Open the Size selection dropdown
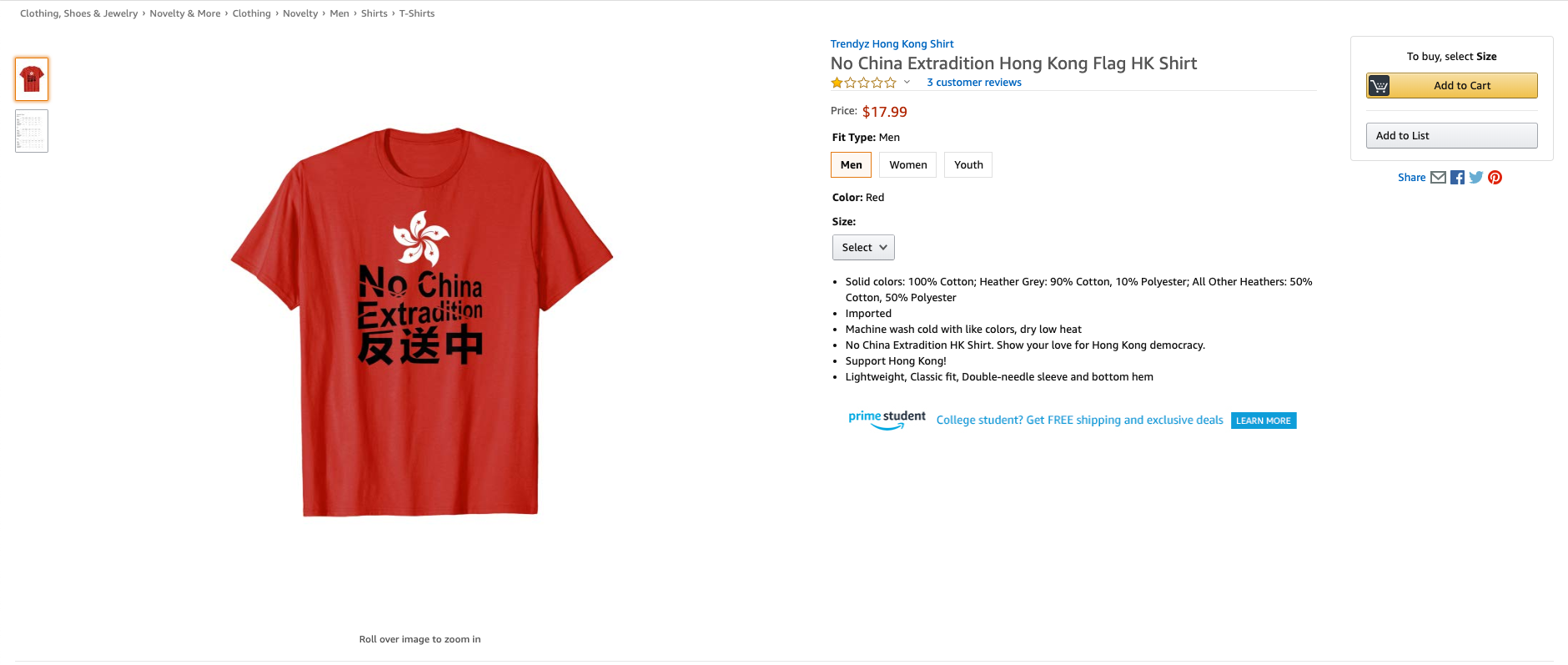The image size is (1568, 665). pos(863,247)
